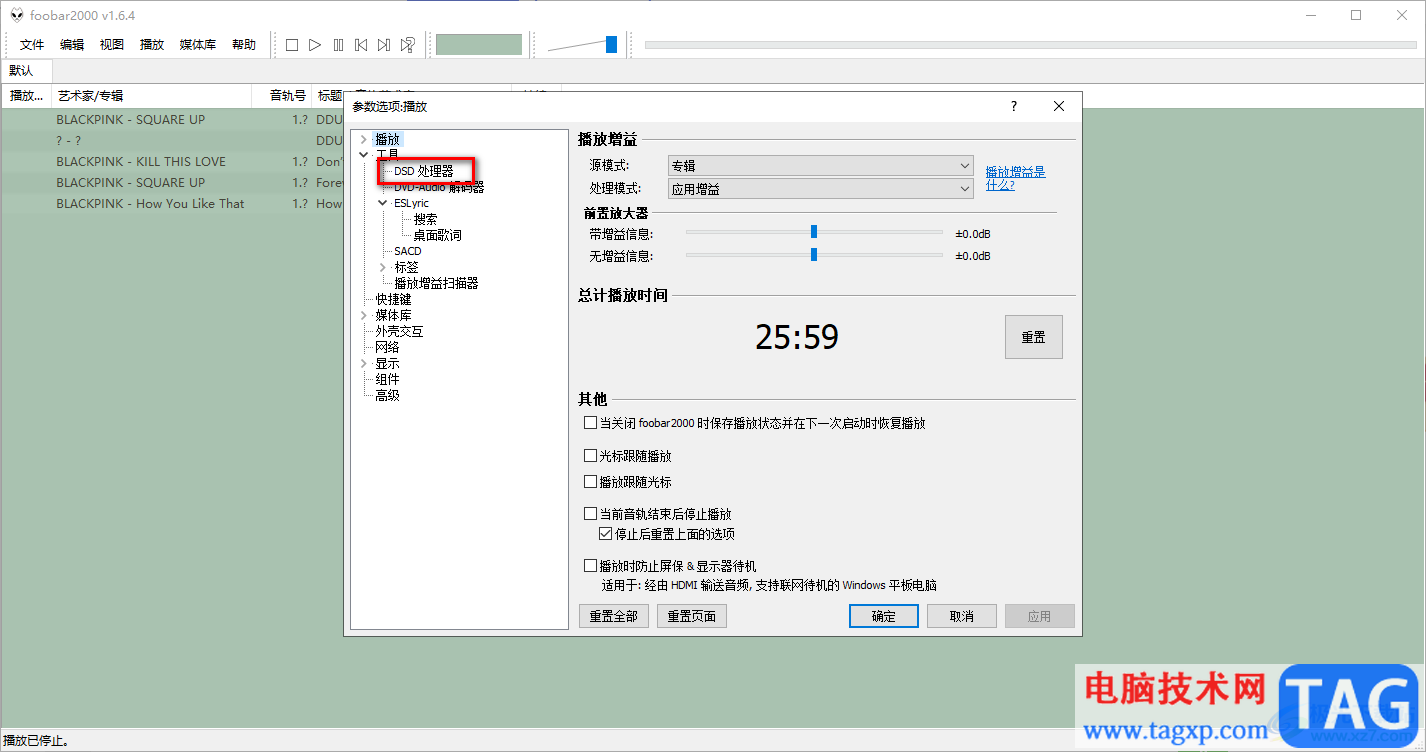Screen dimensions: 1426x752
Task: Expand the 标签 tree node arrow
Action: 383,267
